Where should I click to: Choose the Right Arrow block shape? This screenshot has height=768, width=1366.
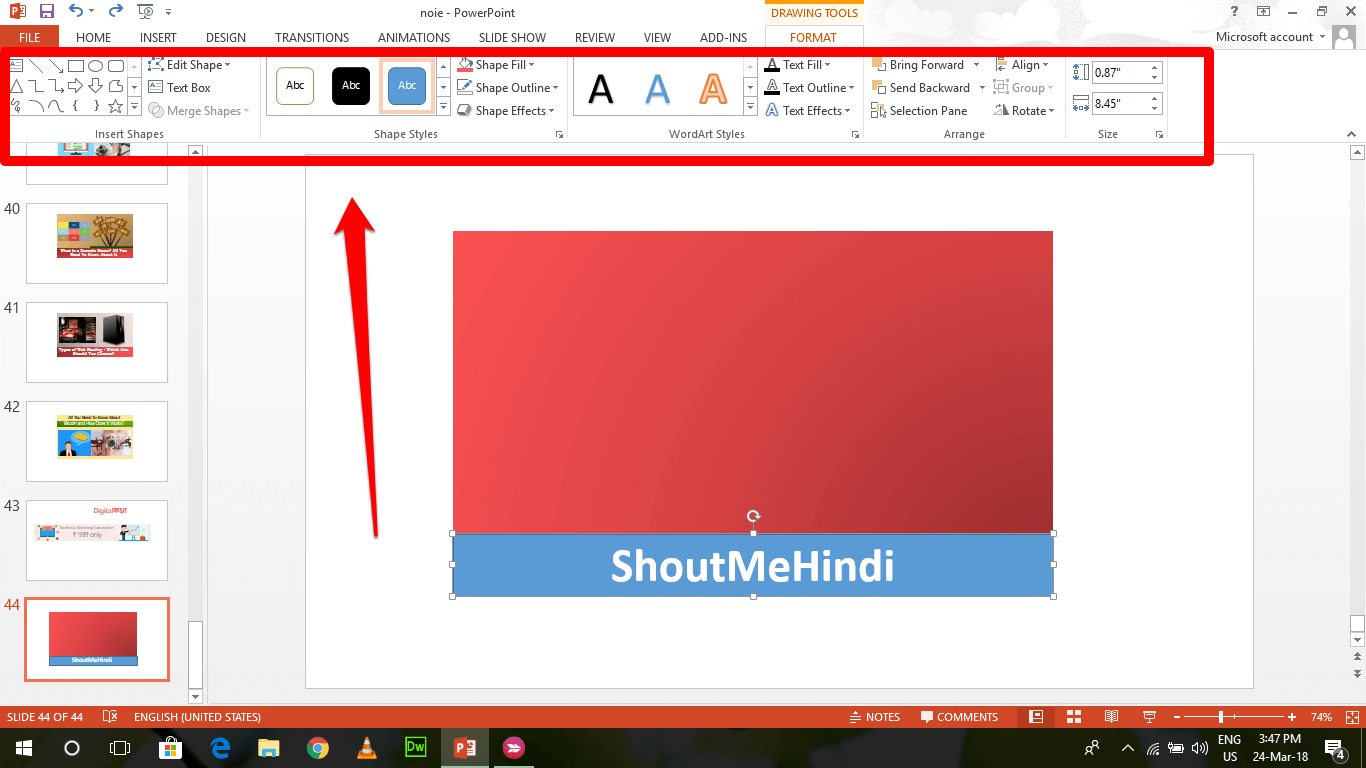(x=75, y=86)
